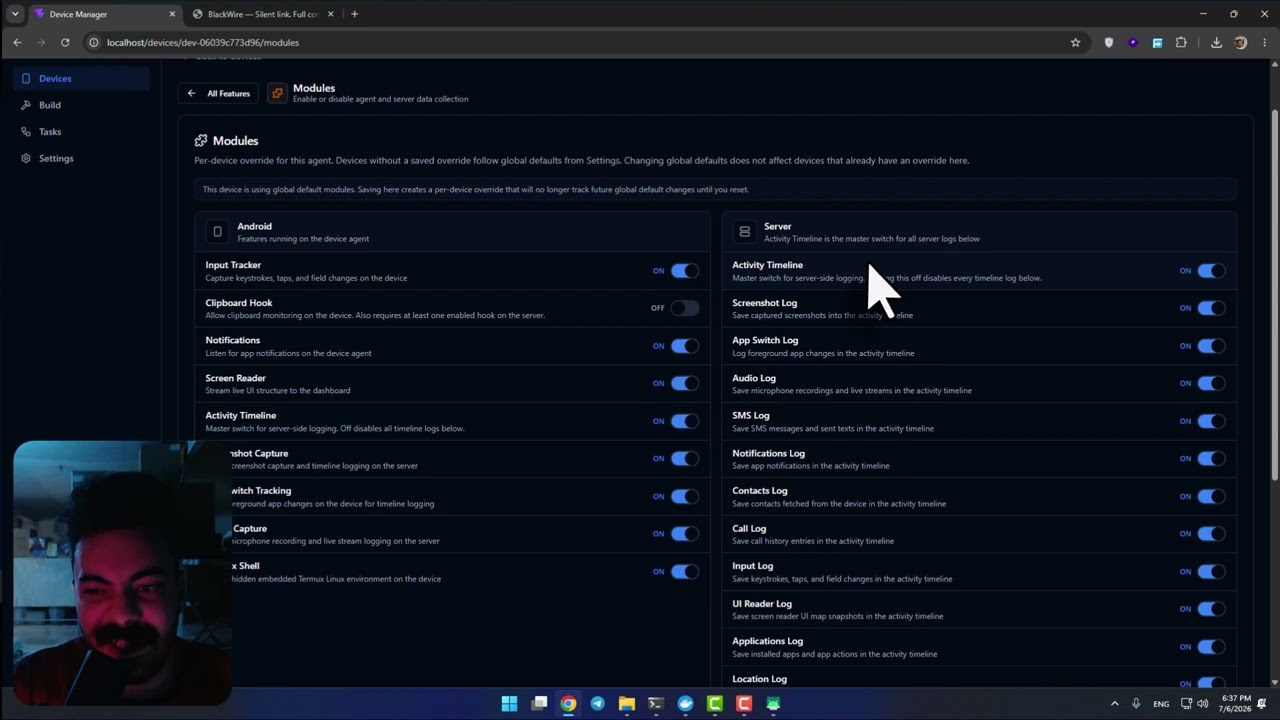
Task: Toggle the Contacts Log switch
Action: tap(1211, 496)
